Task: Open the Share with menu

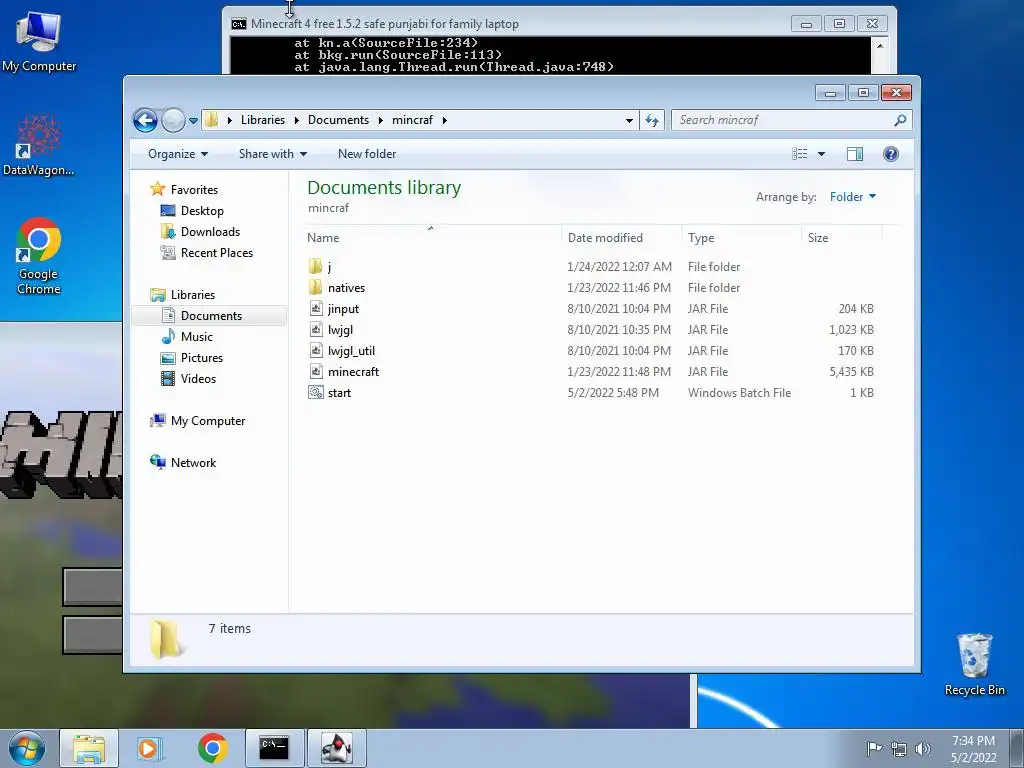Action: coord(272,154)
